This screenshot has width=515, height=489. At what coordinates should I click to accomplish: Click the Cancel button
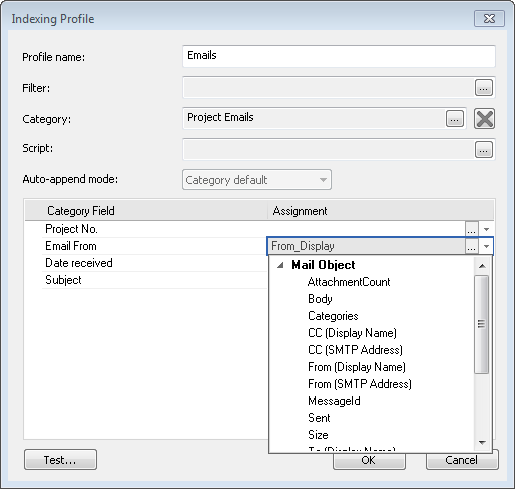coord(462,460)
